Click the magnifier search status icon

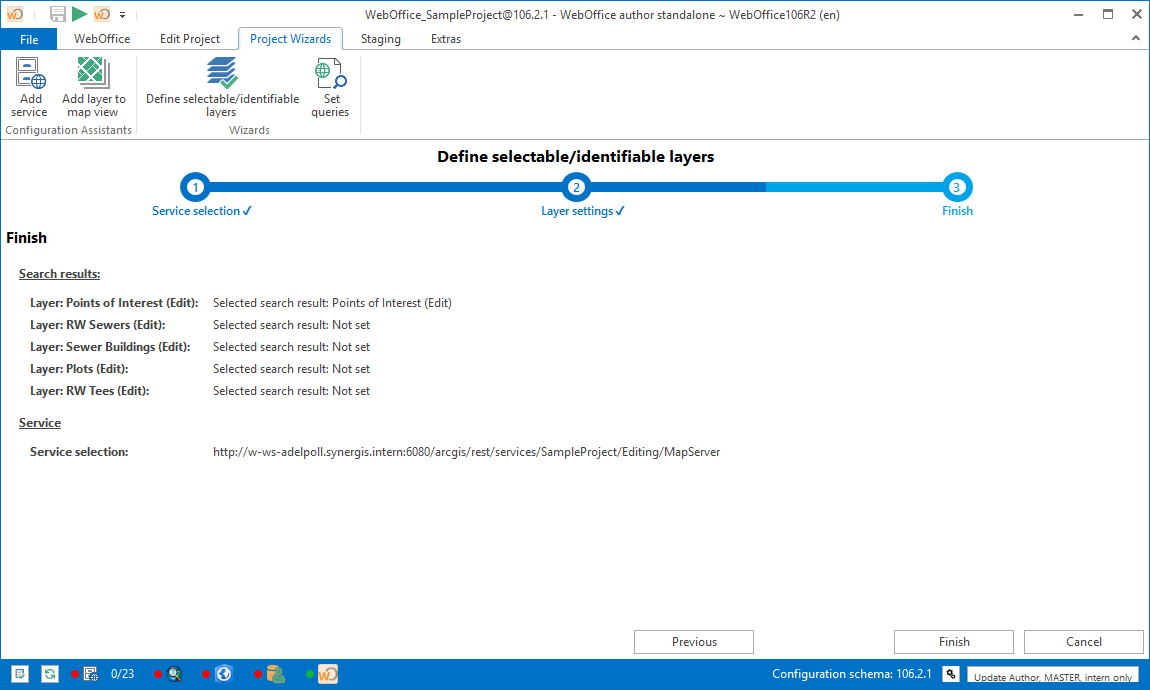[173, 673]
